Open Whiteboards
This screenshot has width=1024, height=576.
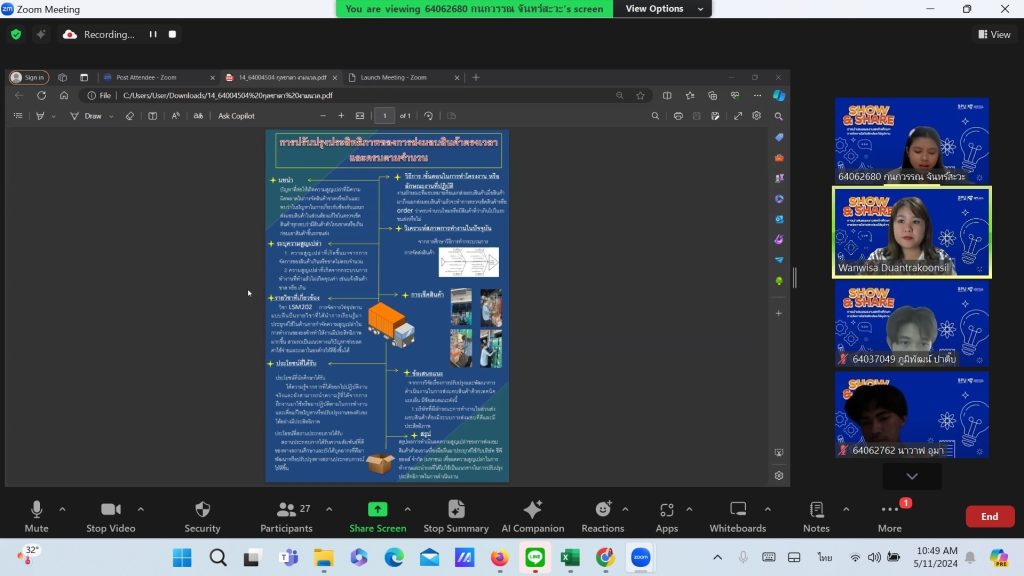[737, 517]
